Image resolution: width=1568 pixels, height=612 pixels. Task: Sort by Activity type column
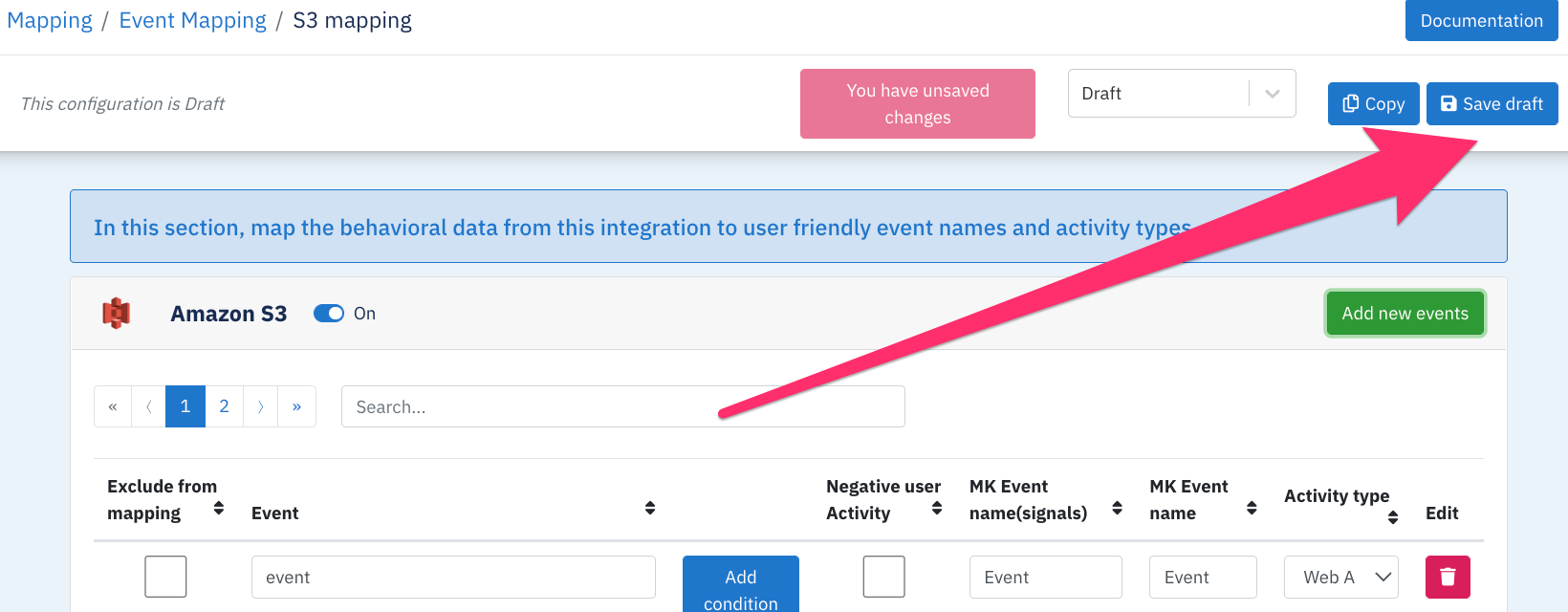coord(1393,517)
